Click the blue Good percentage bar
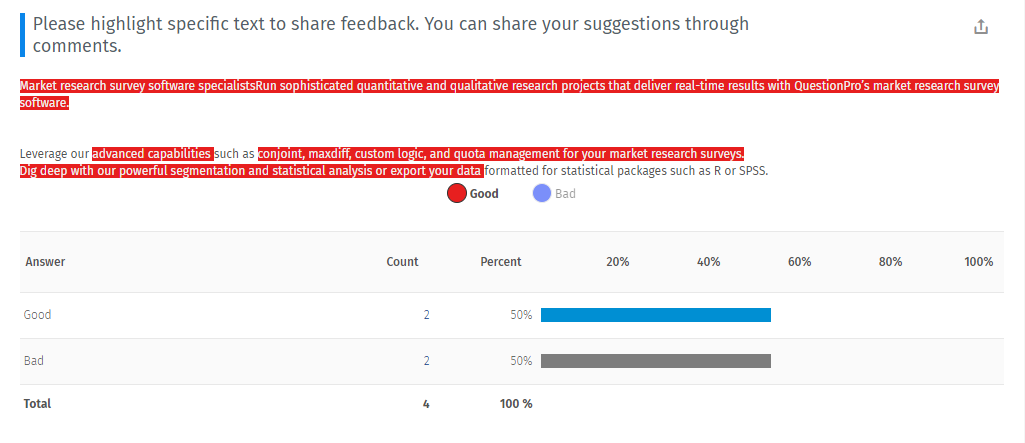 (x=655, y=315)
